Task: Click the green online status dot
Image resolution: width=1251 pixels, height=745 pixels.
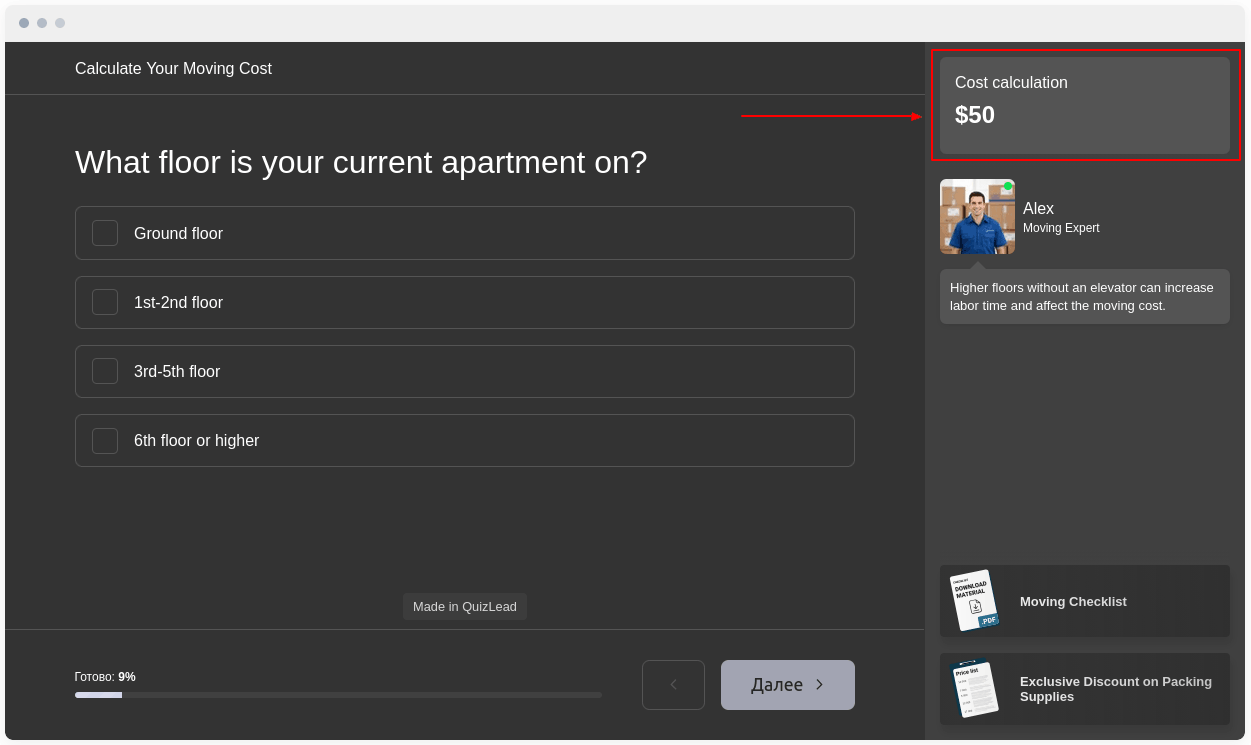Action: [1008, 186]
